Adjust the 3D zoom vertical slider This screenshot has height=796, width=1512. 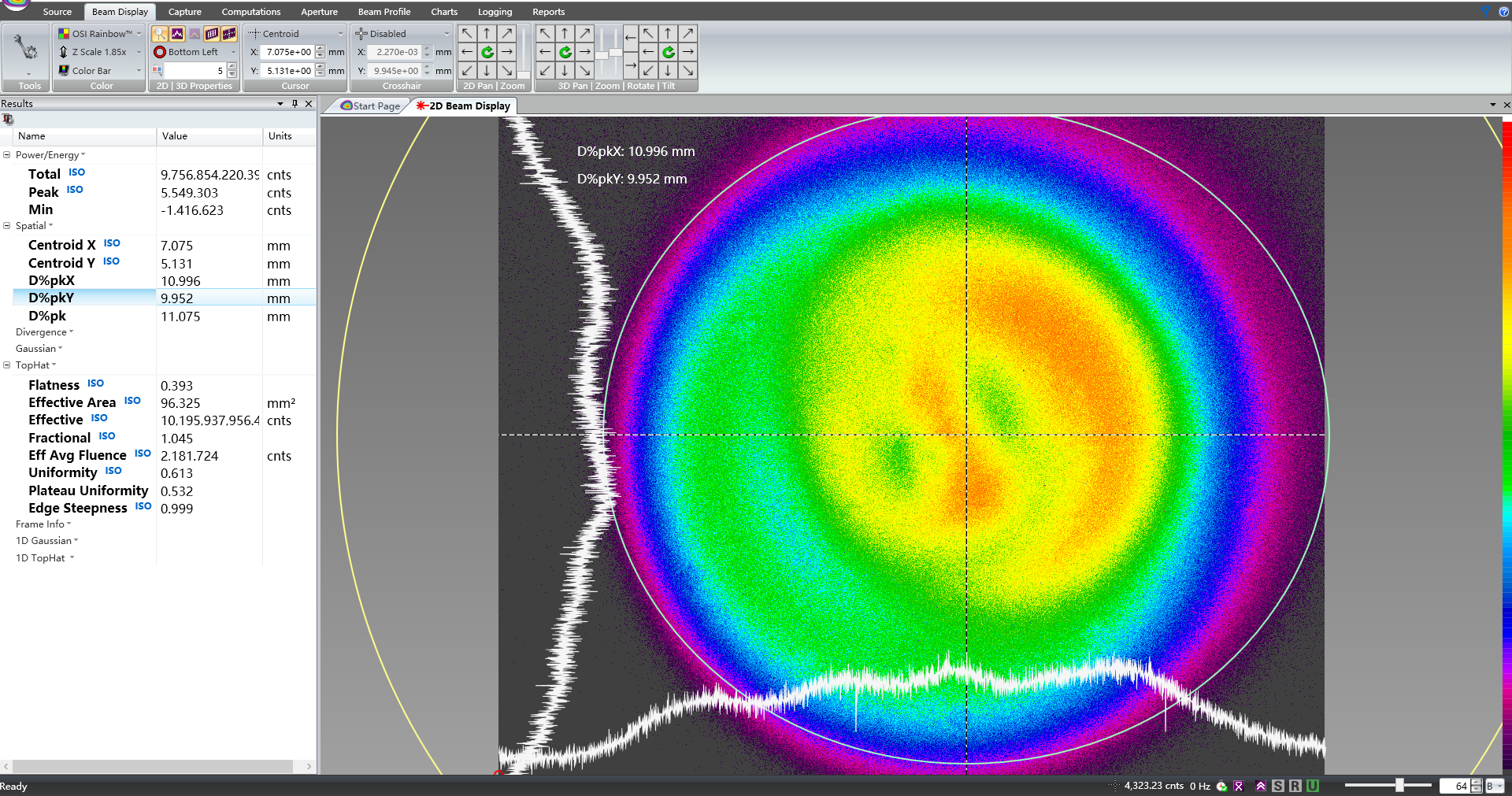click(x=603, y=52)
